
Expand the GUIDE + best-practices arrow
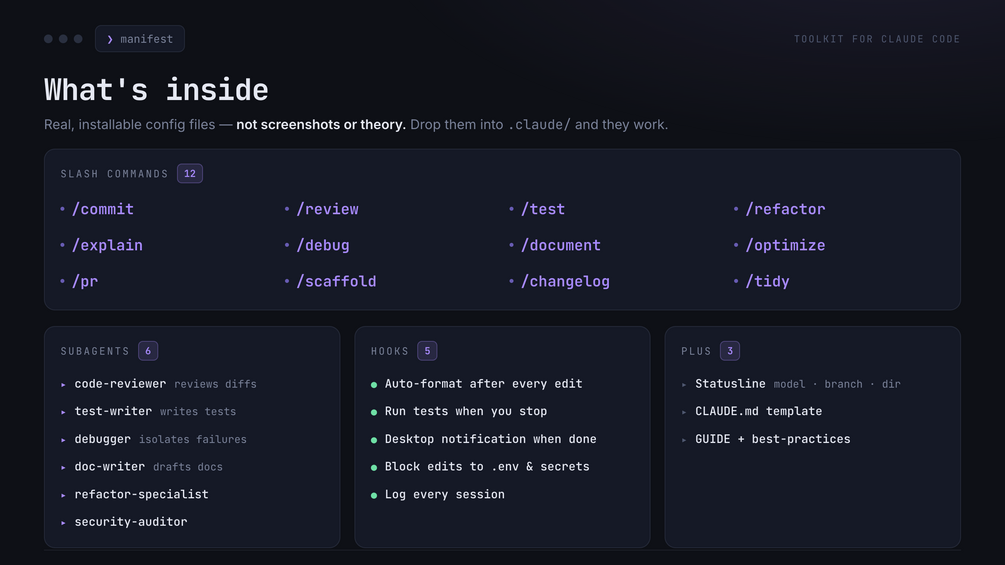684,440
